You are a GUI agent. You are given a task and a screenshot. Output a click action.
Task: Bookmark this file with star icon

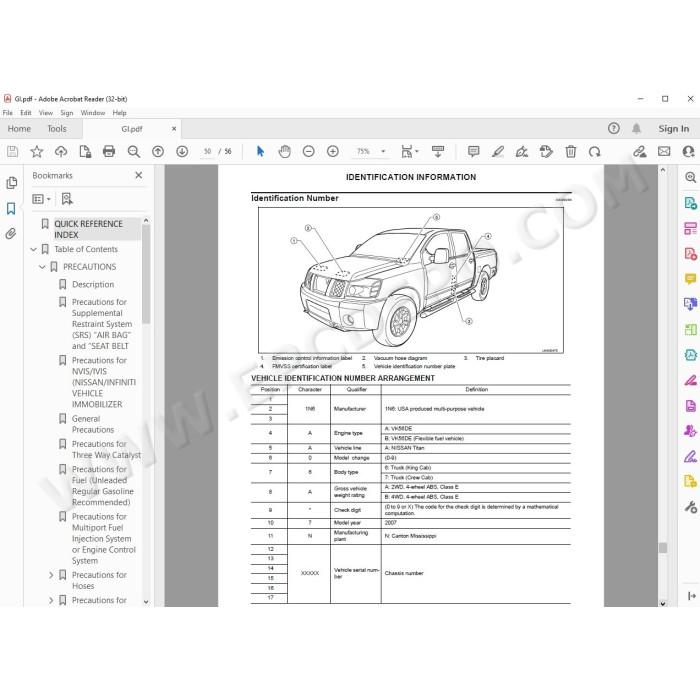pos(37,152)
